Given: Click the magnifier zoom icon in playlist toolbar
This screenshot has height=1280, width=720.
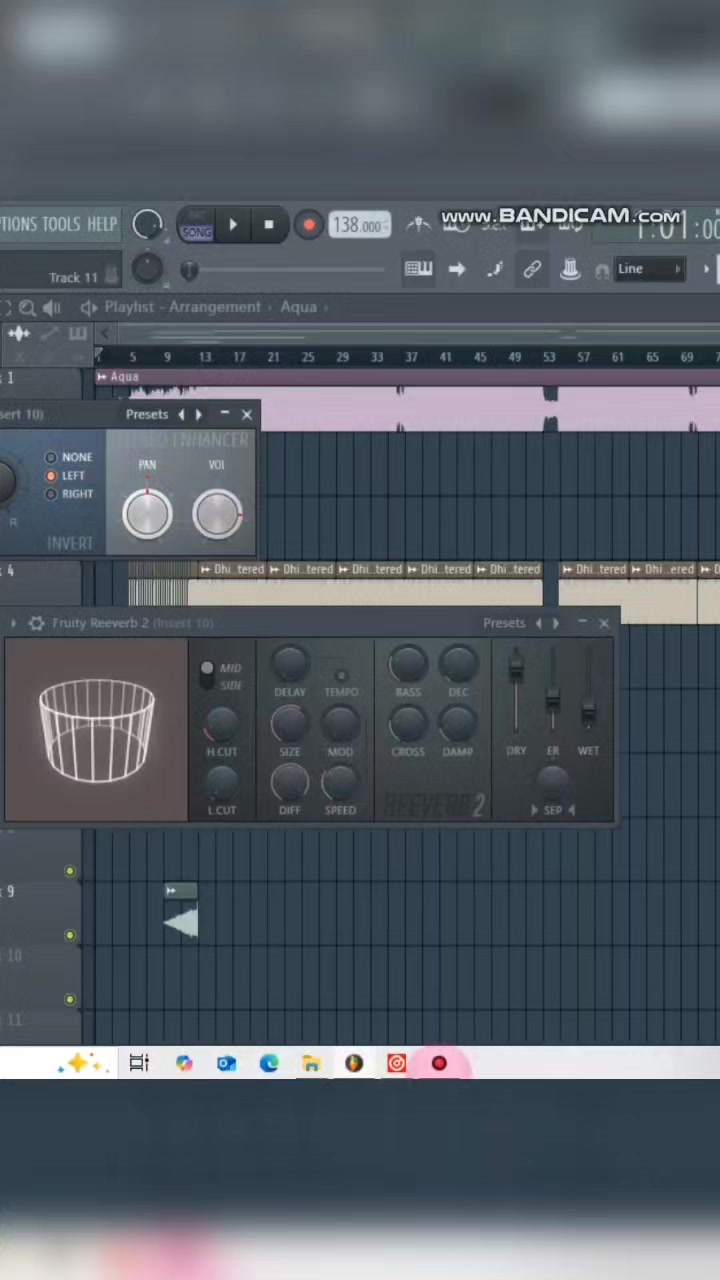Looking at the screenshot, I should (27, 308).
